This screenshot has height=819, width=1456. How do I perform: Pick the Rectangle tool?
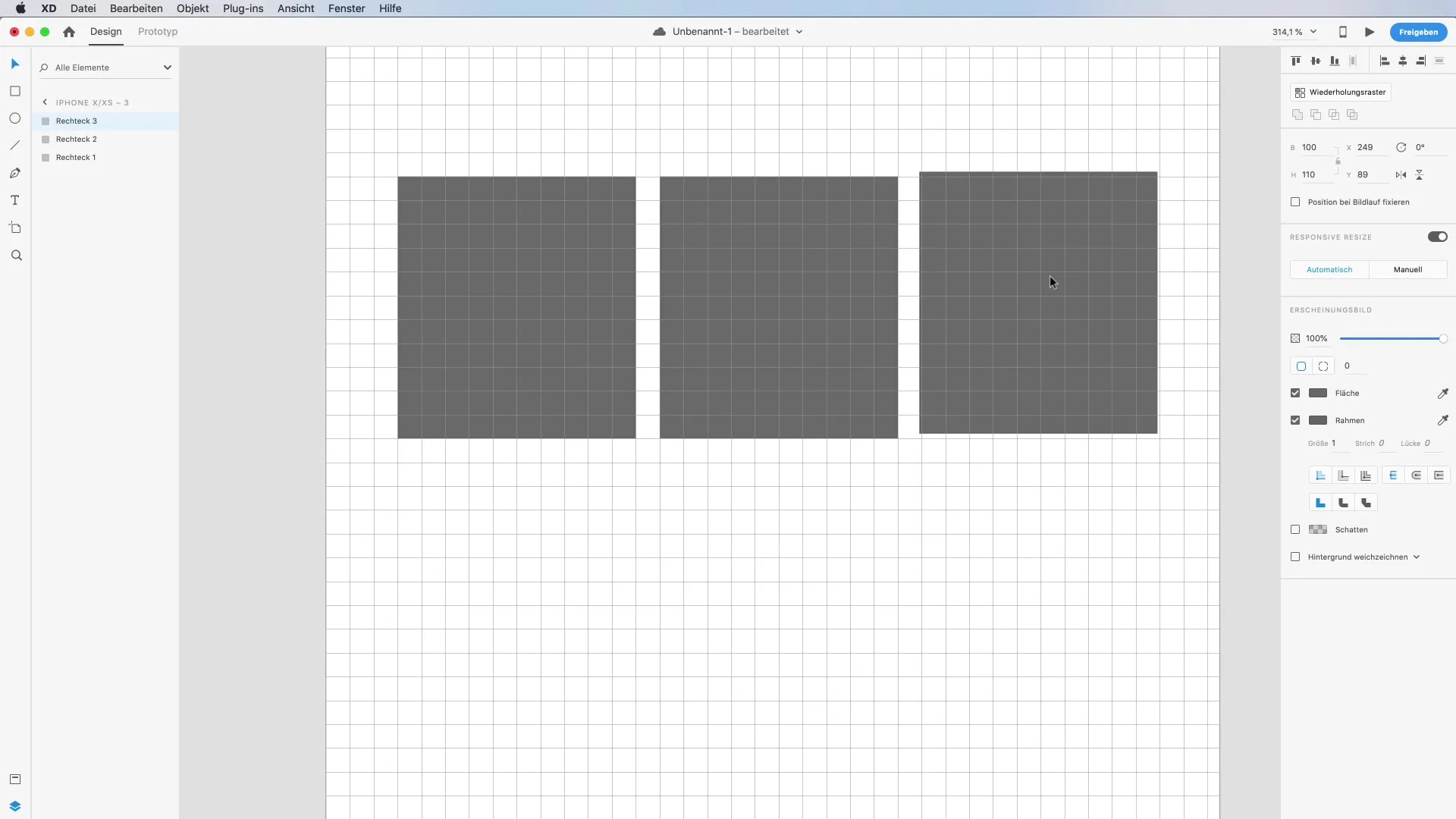point(15,91)
